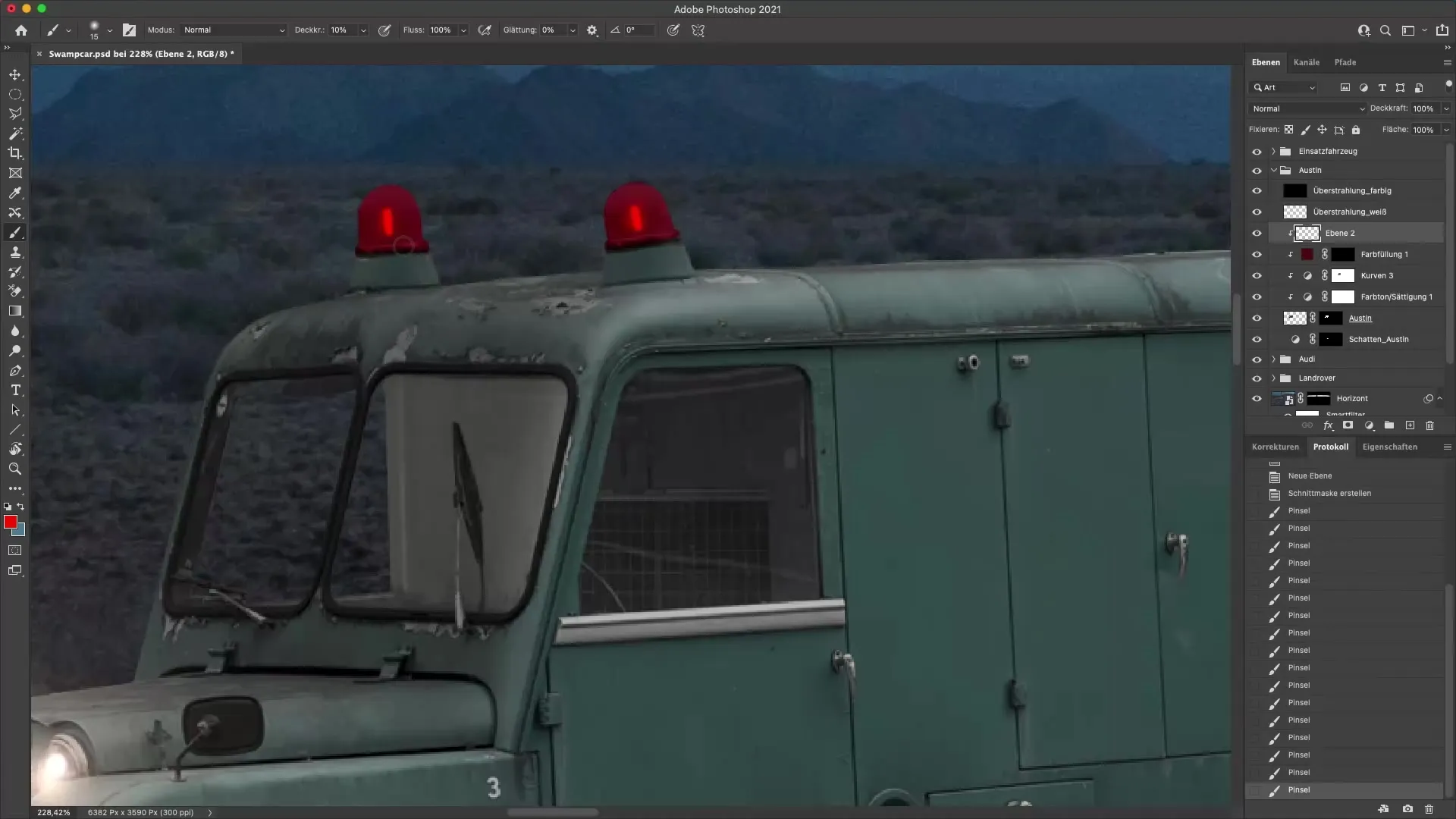Screen dimensions: 1456x819
Task: Toggle visibility of Schatten_Austin layer
Action: click(x=1257, y=340)
